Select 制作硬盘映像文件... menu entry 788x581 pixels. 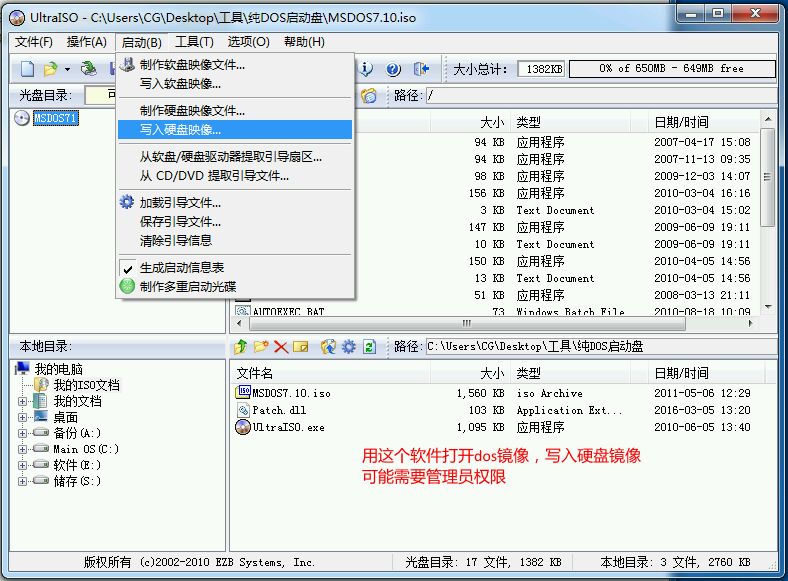(235, 111)
